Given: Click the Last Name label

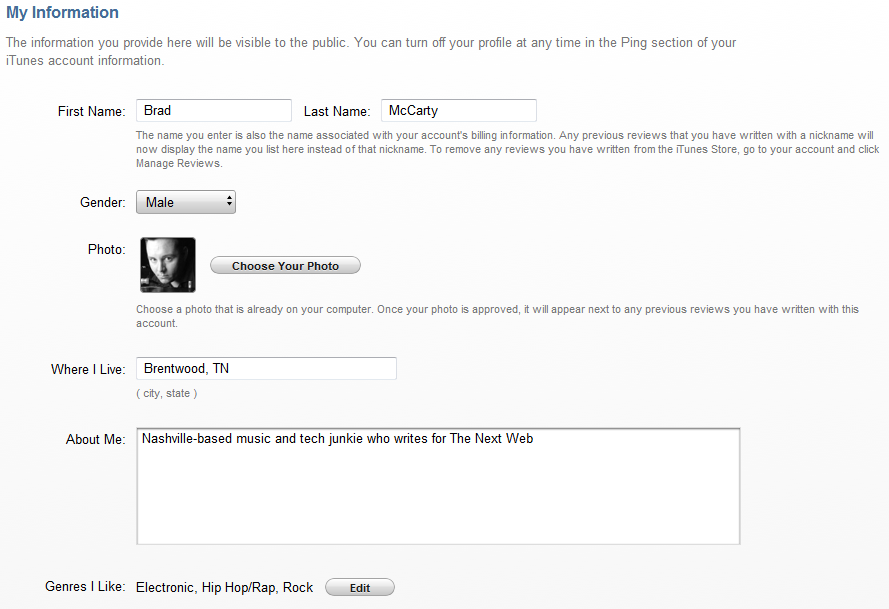Looking at the screenshot, I should click(337, 111).
